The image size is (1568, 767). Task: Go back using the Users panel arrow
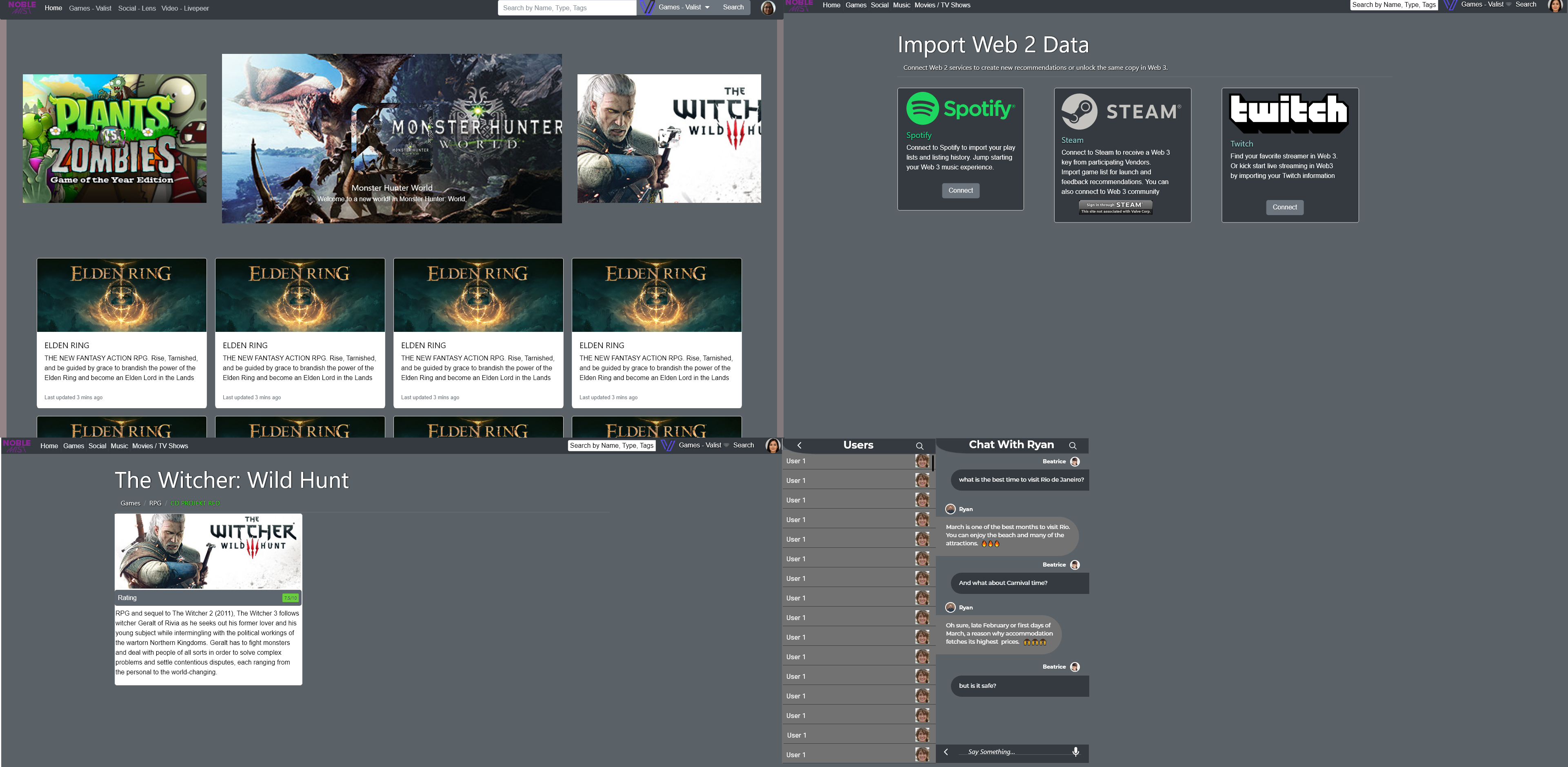pyautogui.click(x=799, y=446)
